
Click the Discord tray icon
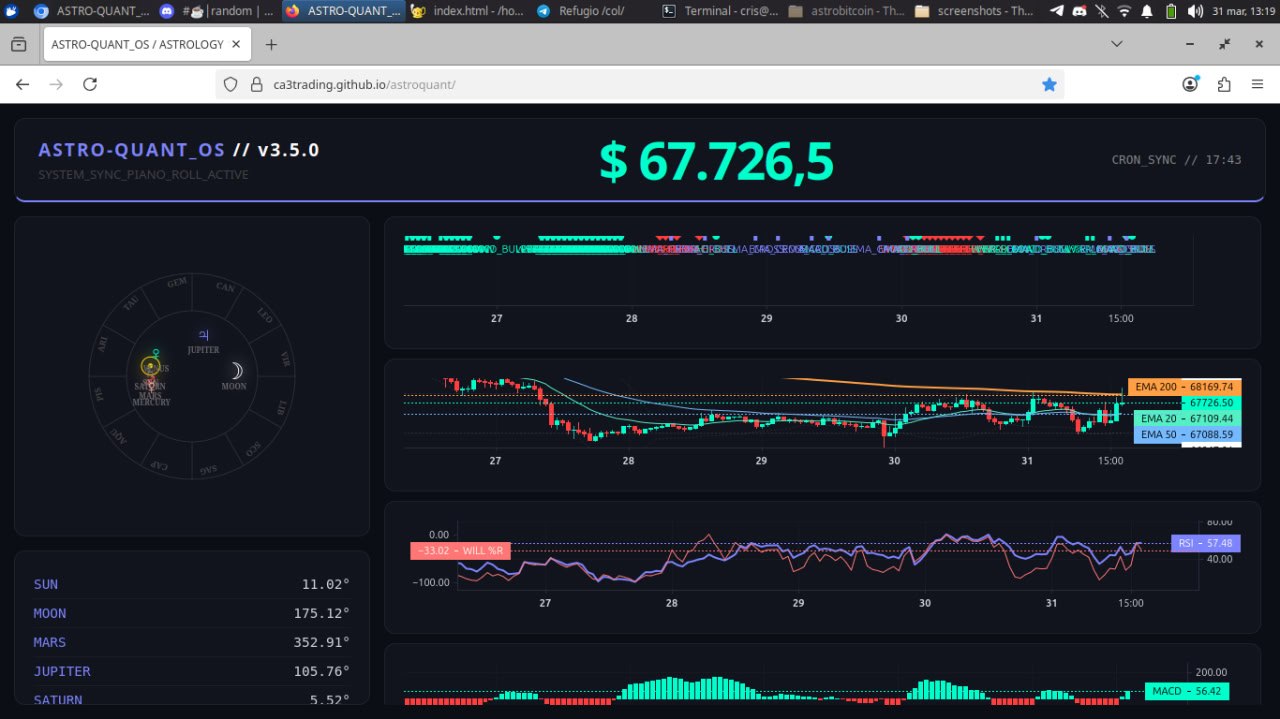click(1079, 11)
